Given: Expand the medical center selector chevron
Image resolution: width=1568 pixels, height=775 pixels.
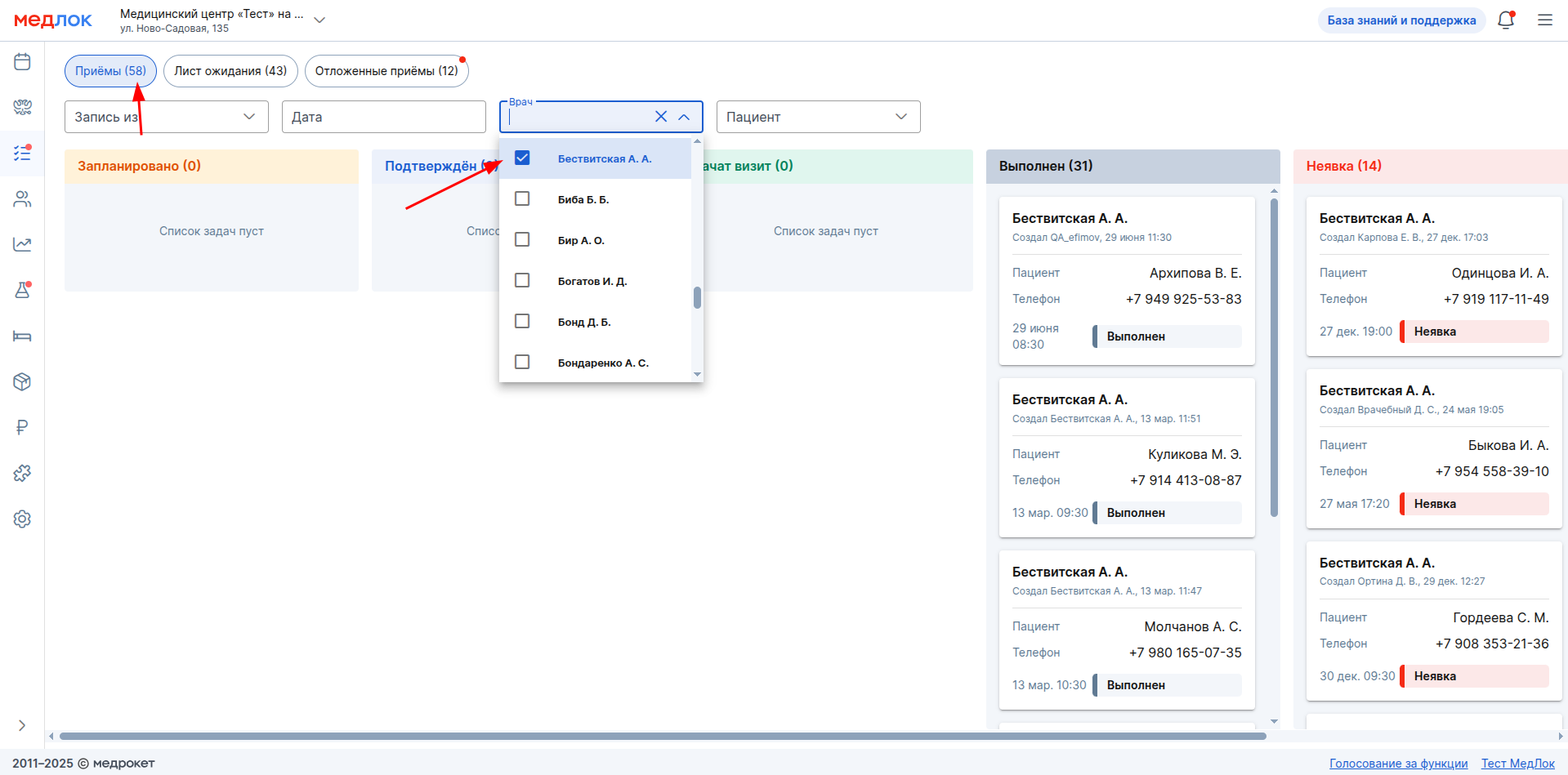Looking at the screenshot, I should [319, 20].
